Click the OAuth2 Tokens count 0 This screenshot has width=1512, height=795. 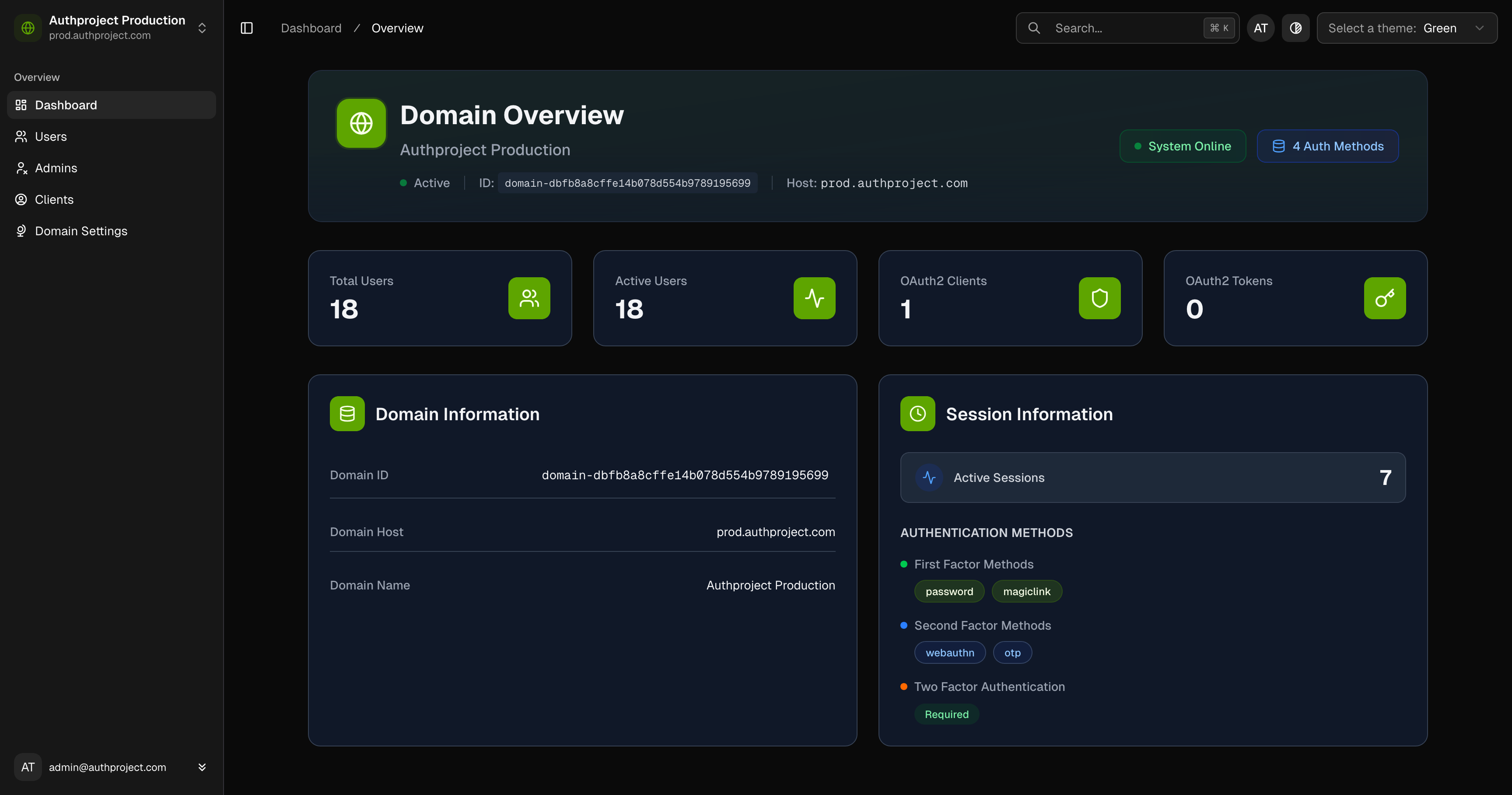point(1194,309)
